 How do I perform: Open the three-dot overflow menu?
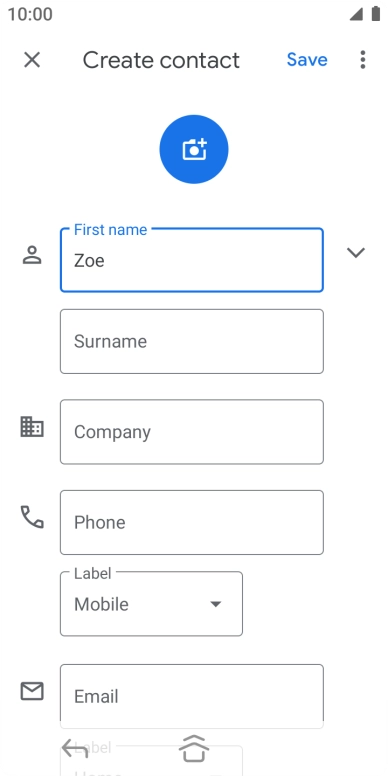[x=363, y=60]
